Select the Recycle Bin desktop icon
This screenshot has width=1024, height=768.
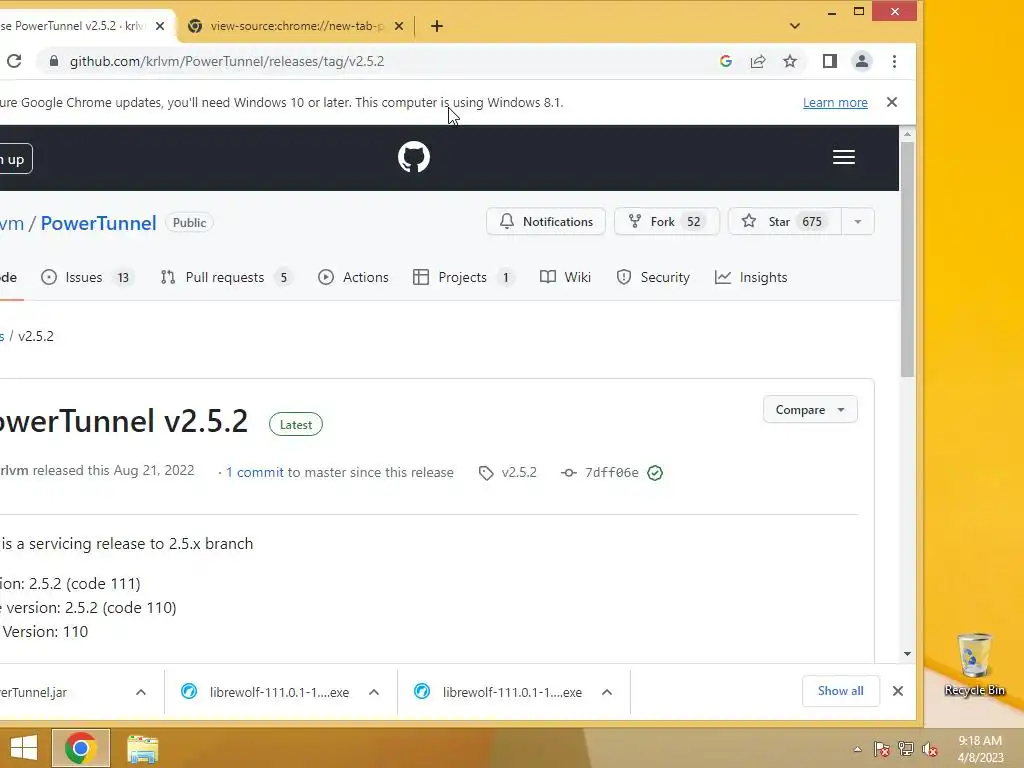(974, 665)
